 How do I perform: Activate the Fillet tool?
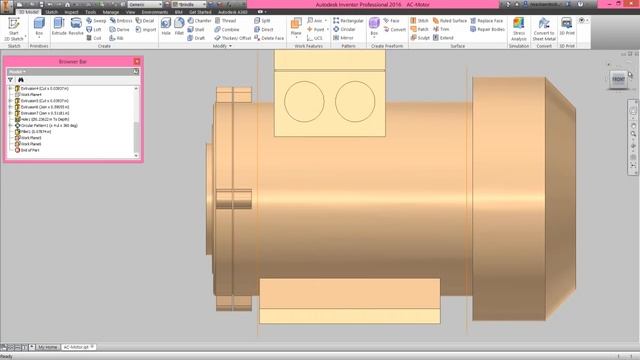[x=179, y=27]
